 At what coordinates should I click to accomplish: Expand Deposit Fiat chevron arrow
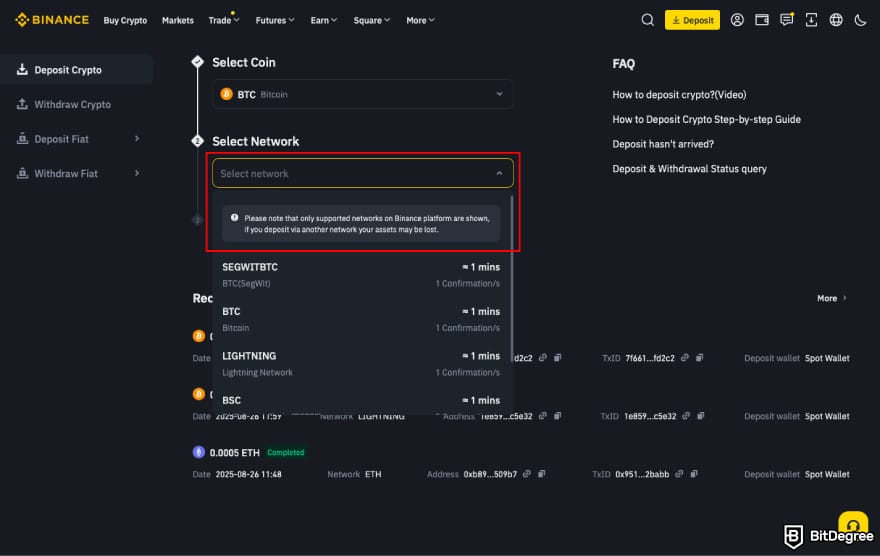pyautogui.click(x=137, y=139)
